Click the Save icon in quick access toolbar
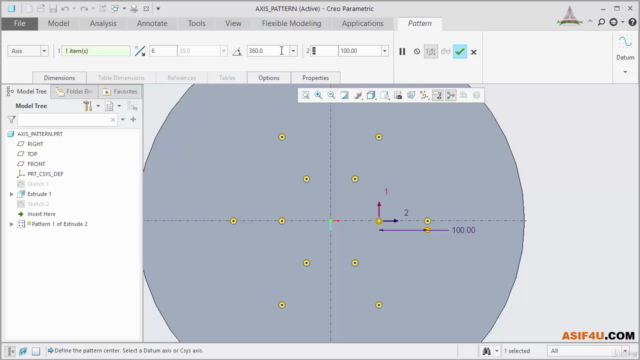The image size is (640, 360). click(x=53, y=9)
